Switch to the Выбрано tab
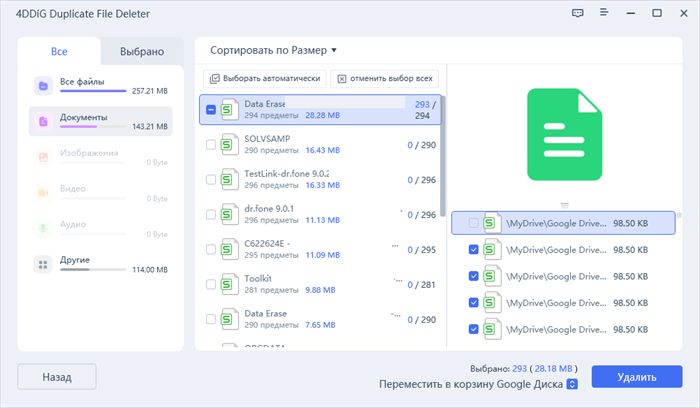700x408 pixels. click(142, 52)
